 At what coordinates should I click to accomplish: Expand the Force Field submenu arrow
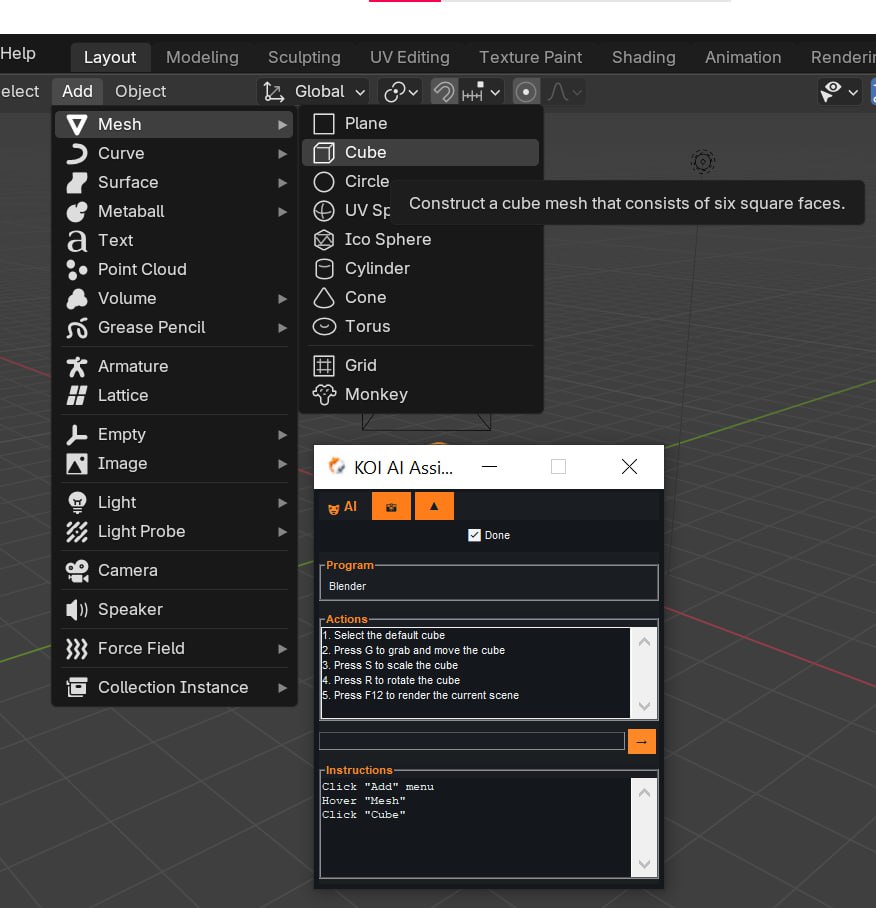282,649
